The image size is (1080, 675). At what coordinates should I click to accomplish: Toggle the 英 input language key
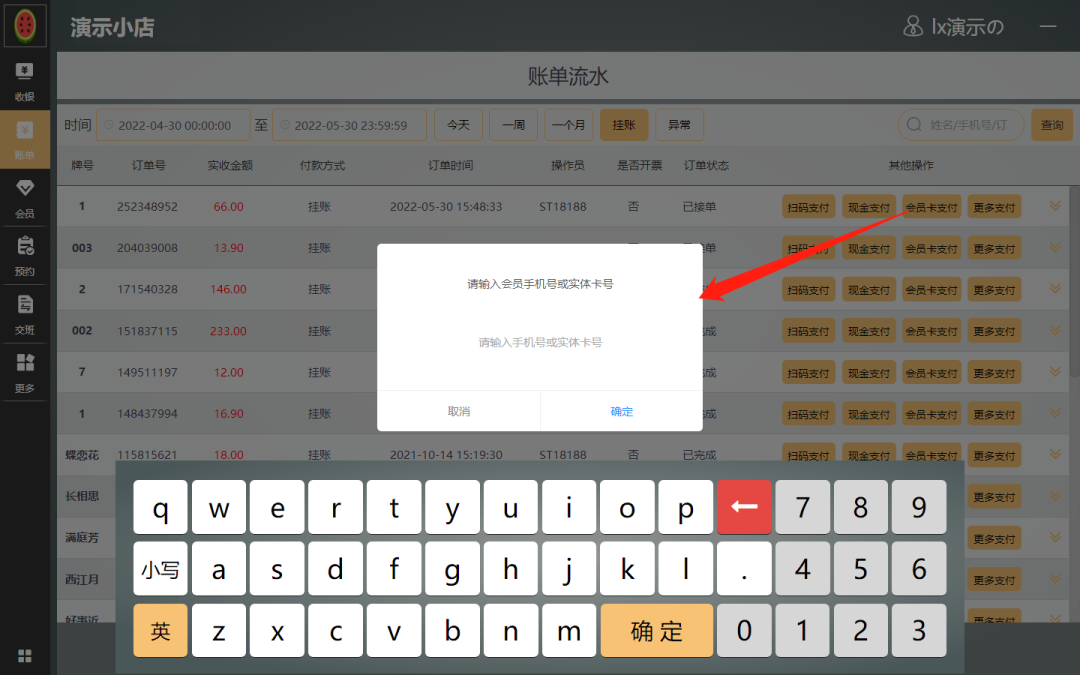click(x=160, y=630)
